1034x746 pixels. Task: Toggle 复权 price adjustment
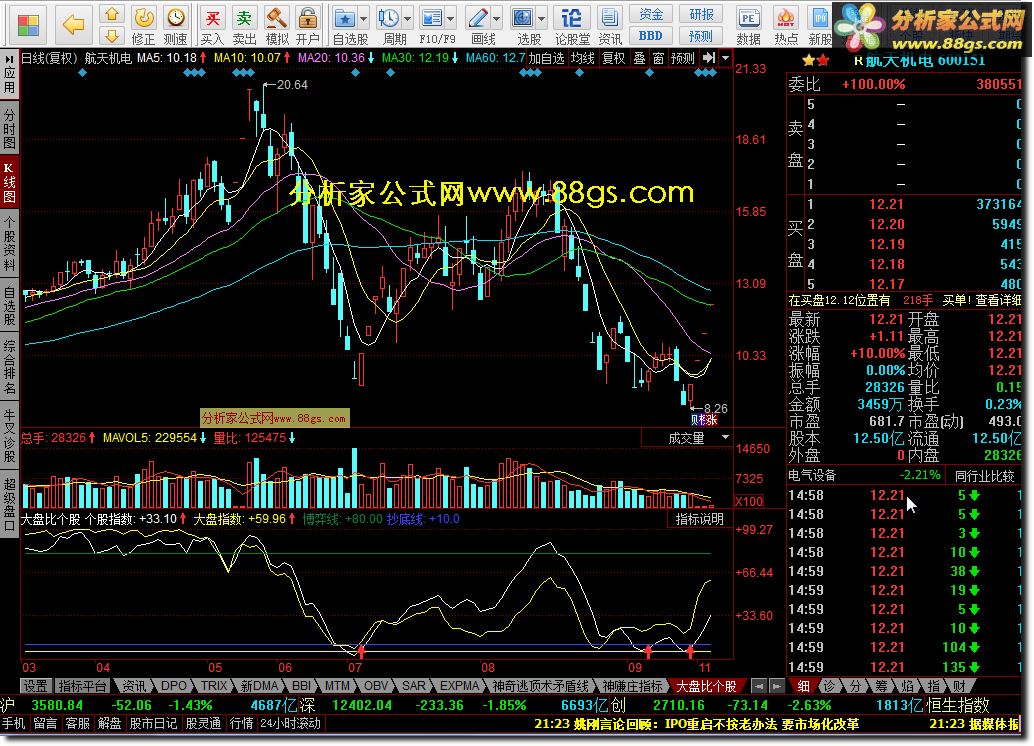[x=614, y=58]
